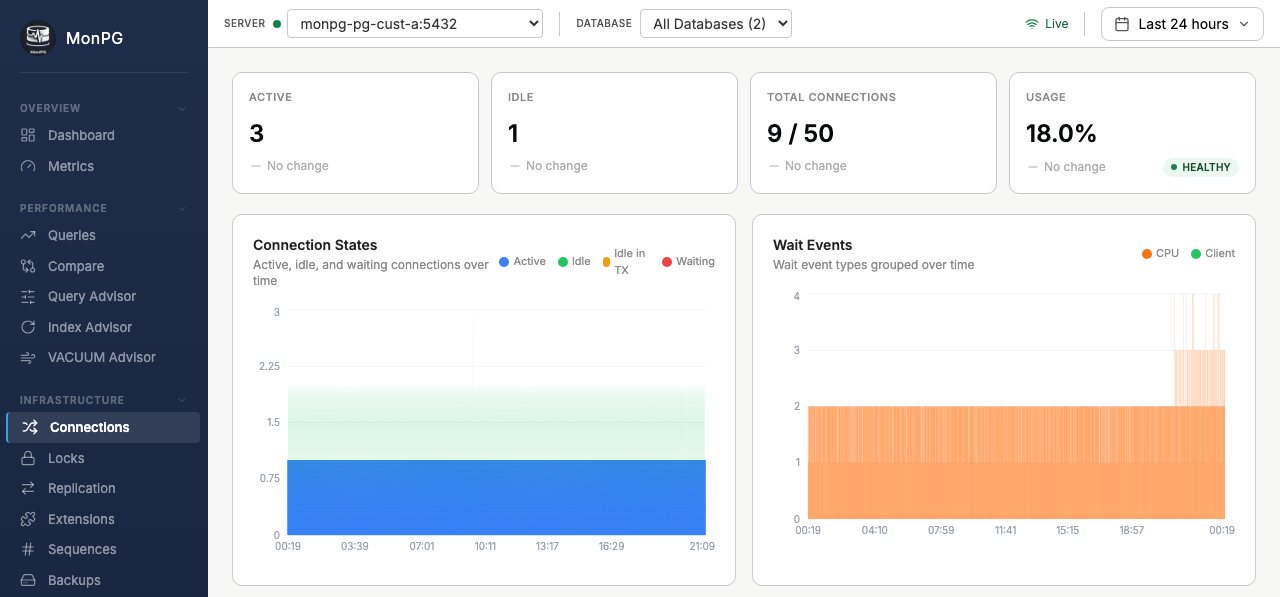The width and height of the screenshot is (1280, 597).
Task: Click the 11:41 tick on Wait Events axis
Action: point(1004,530)
